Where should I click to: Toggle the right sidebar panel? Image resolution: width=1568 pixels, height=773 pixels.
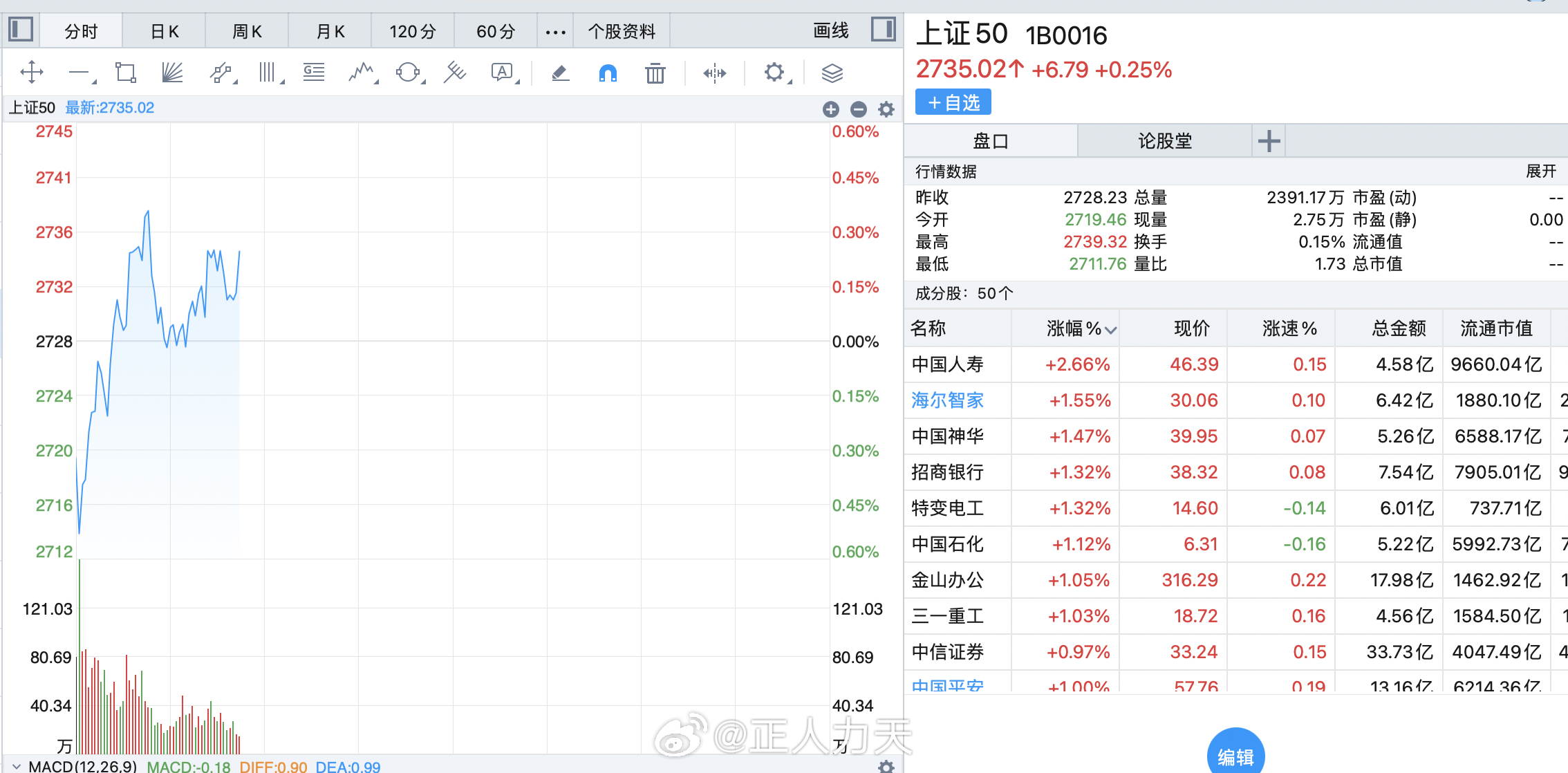[883, 30]
